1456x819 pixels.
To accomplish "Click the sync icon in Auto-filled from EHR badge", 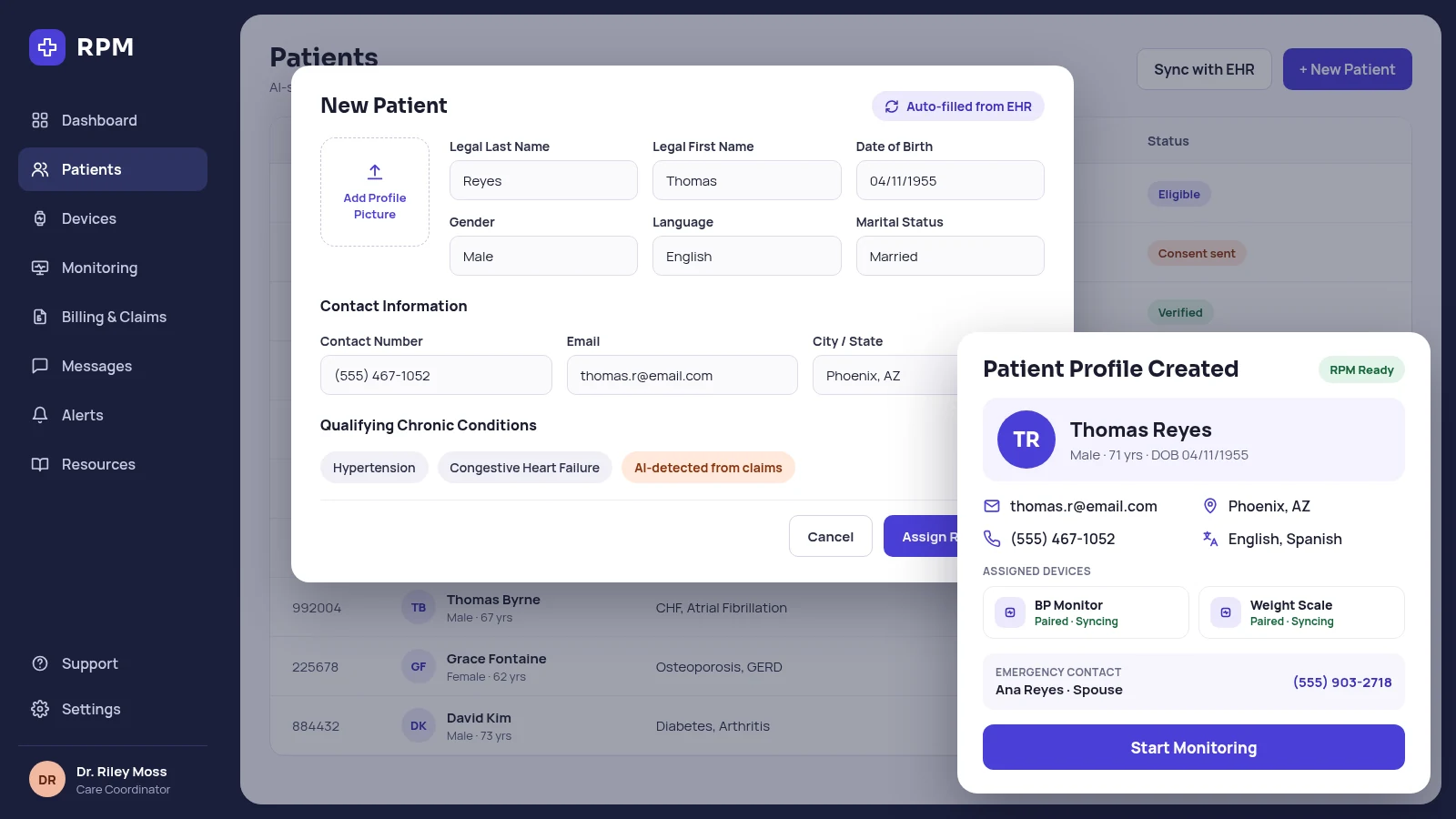I will [892, 106].
